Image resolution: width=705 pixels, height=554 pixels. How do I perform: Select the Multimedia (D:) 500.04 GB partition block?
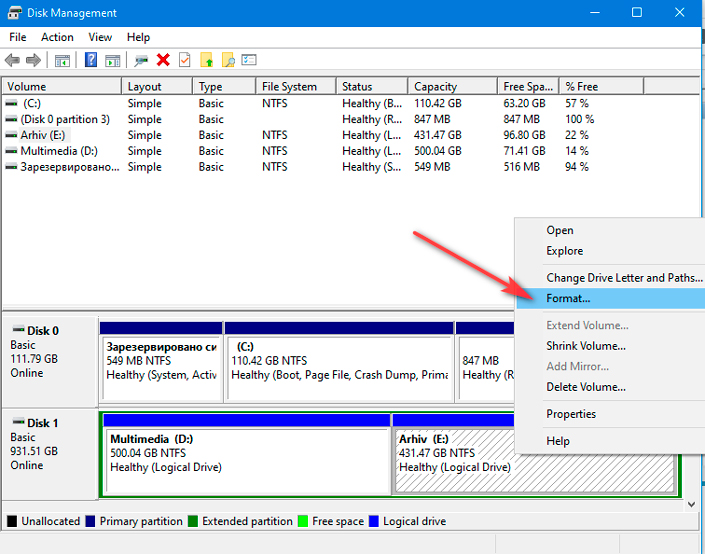pyautogui.click(x=246, y=454)
